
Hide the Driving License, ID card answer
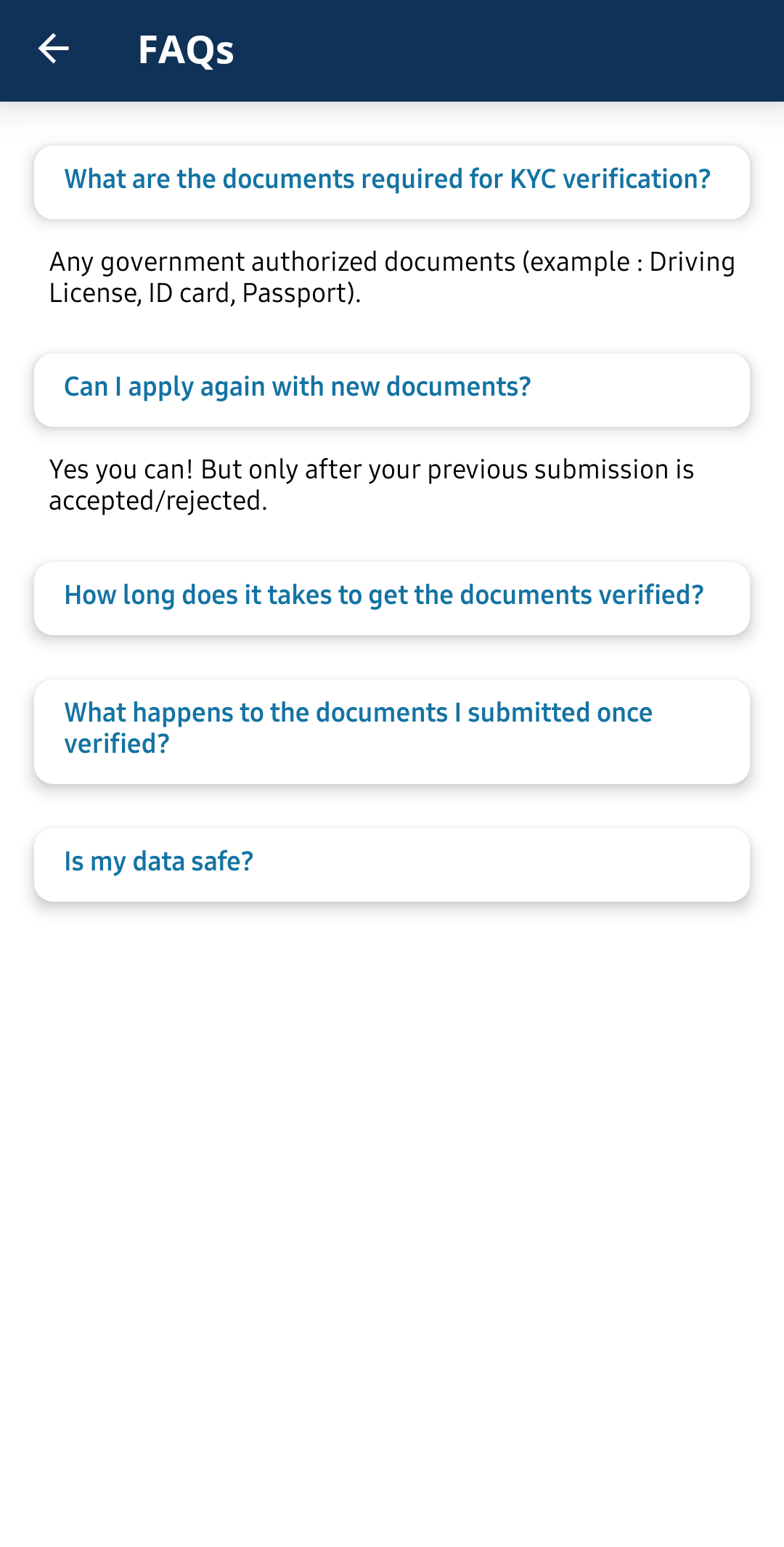[391, 181]
